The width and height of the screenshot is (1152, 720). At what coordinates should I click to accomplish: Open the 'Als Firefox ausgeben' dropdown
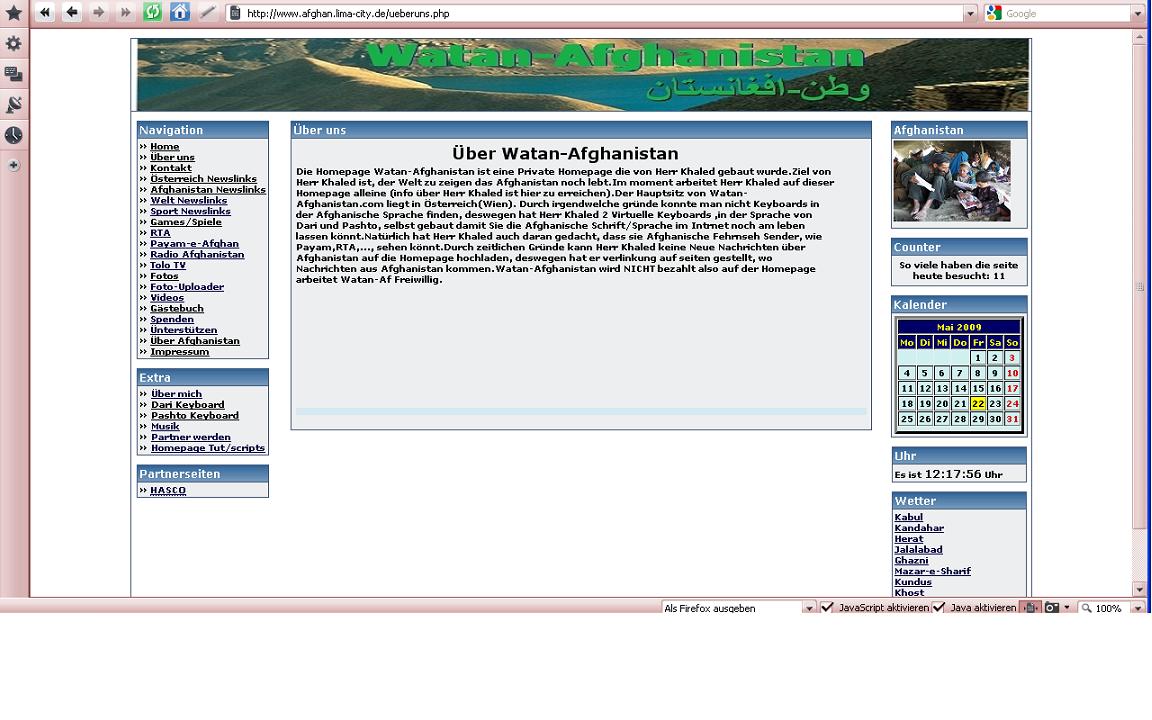click(x=809, y=608)
